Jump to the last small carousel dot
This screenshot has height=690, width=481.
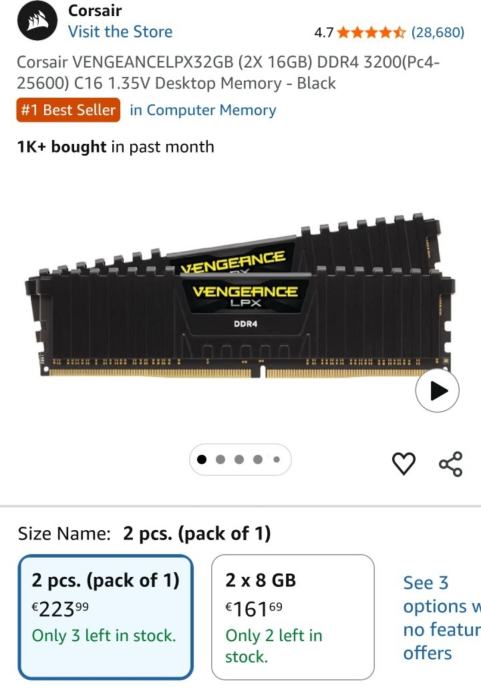click(276, 460)
